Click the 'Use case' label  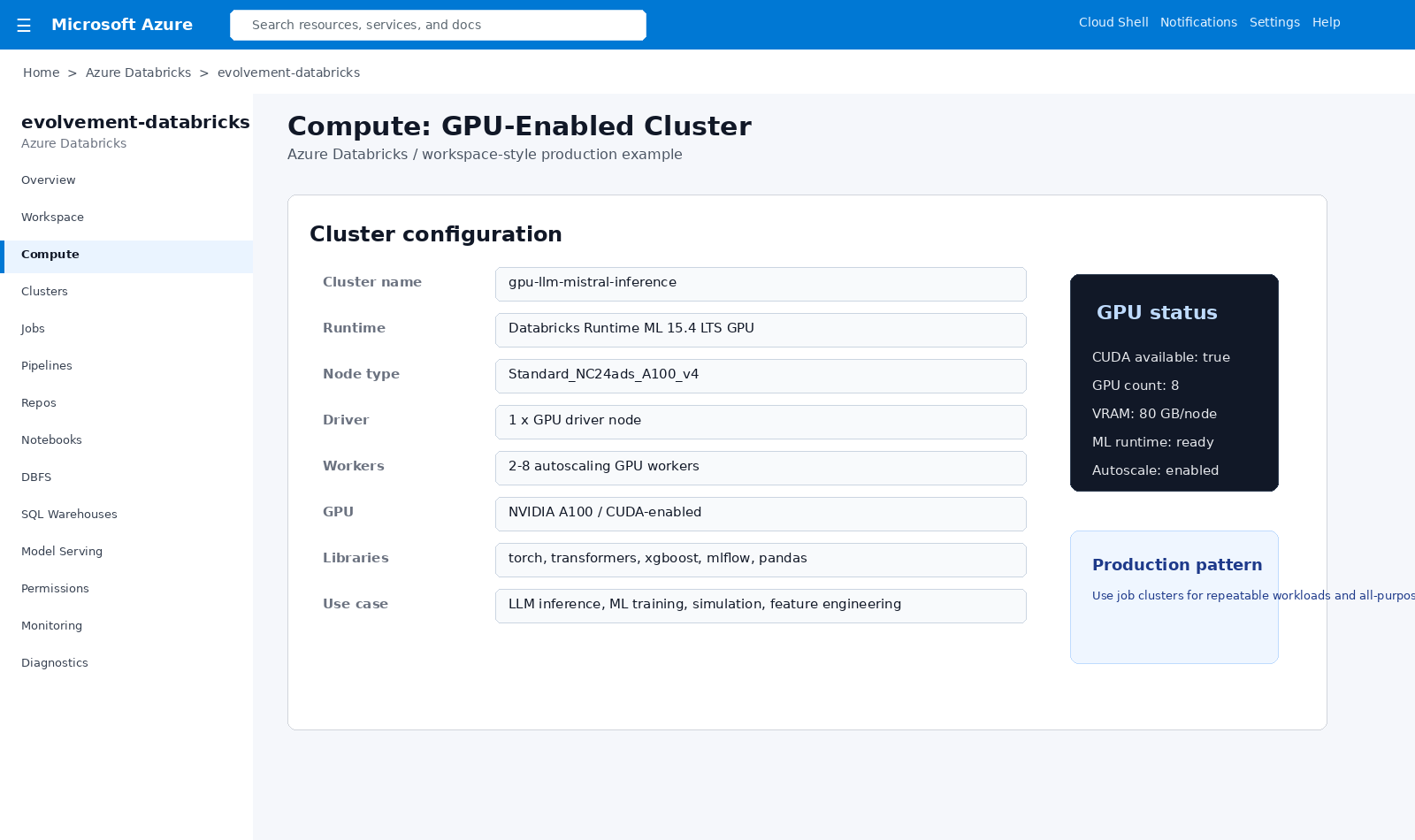pyautogui.click(x=356, y=604)
